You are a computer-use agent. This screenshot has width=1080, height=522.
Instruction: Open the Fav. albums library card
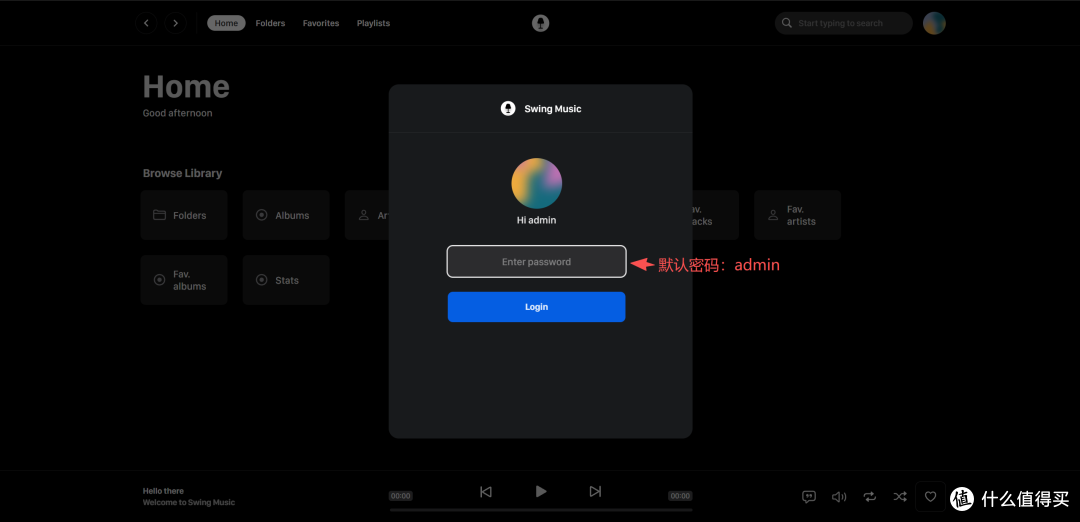click(x=184, y=280)
